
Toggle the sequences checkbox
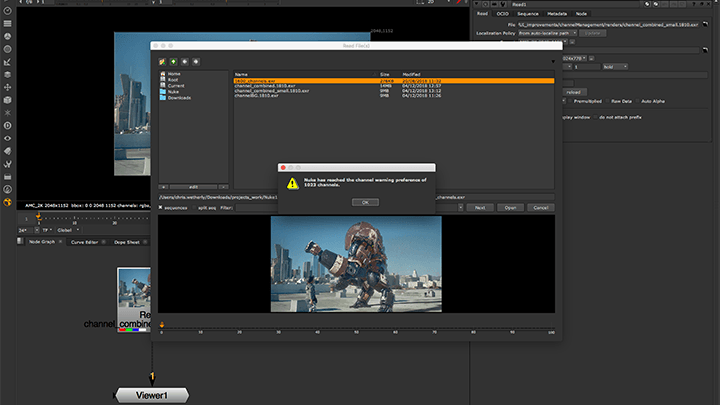click(160, 208)
